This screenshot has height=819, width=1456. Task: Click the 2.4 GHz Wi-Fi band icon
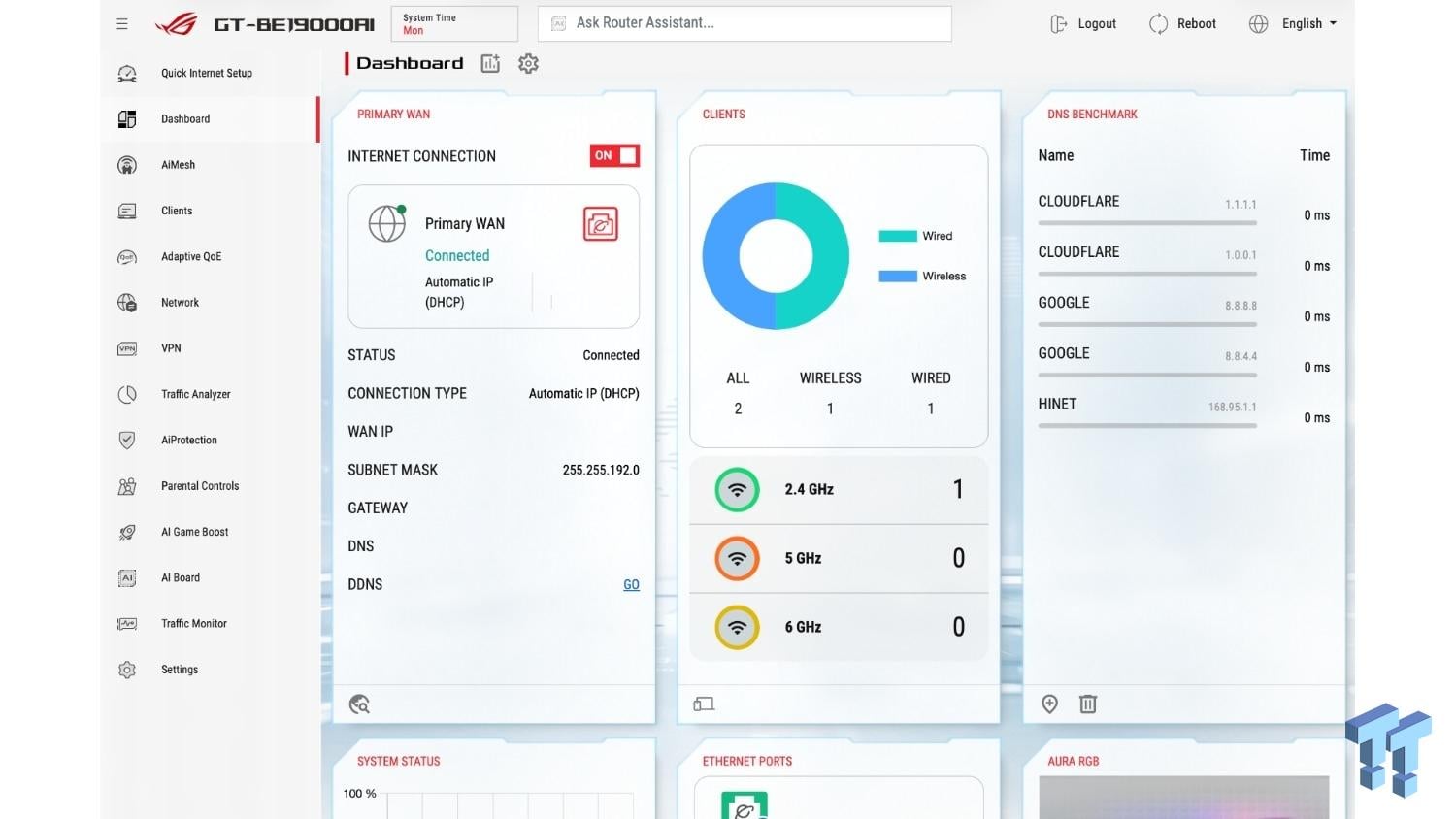pos(737,490)
